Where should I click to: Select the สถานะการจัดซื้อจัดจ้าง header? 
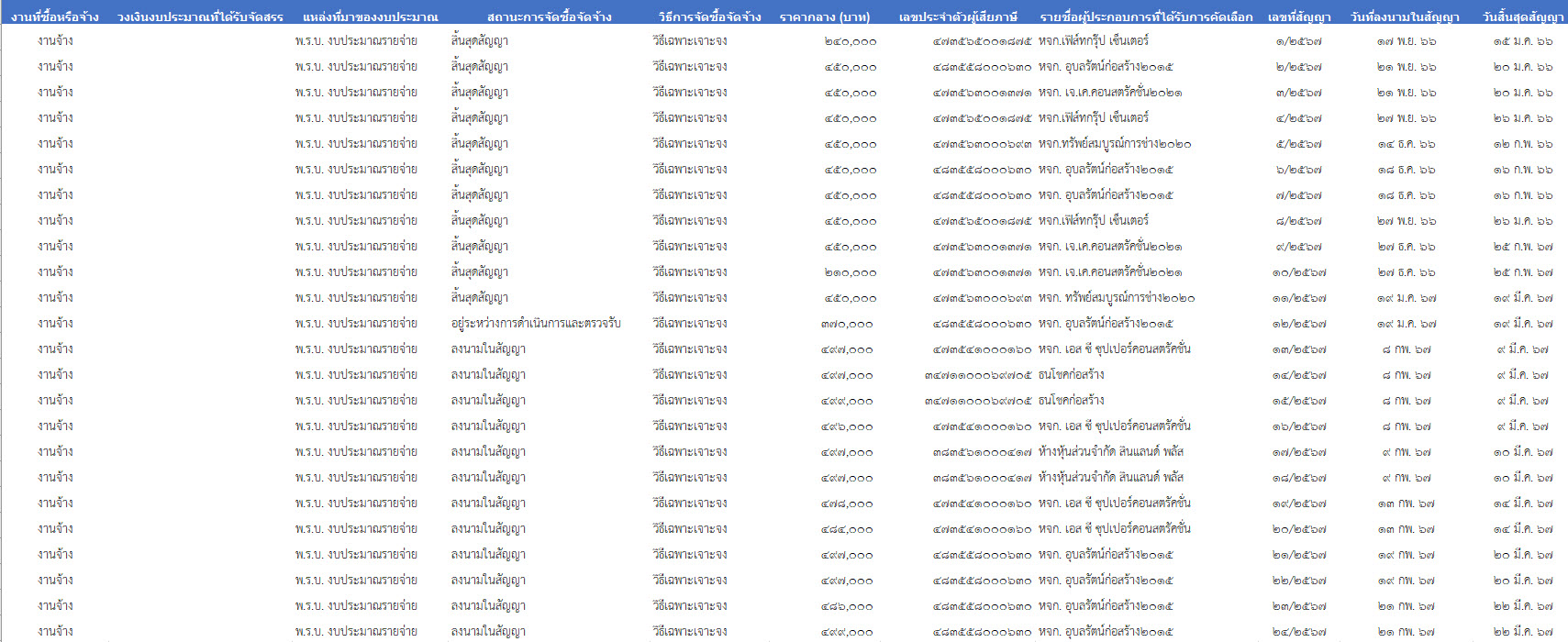pos(549,17)
